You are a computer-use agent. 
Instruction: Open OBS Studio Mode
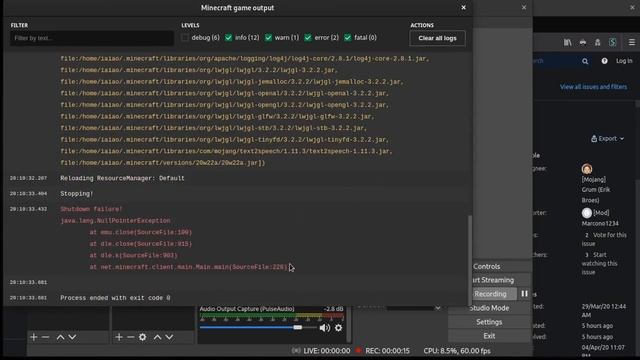tap(489, 308)
